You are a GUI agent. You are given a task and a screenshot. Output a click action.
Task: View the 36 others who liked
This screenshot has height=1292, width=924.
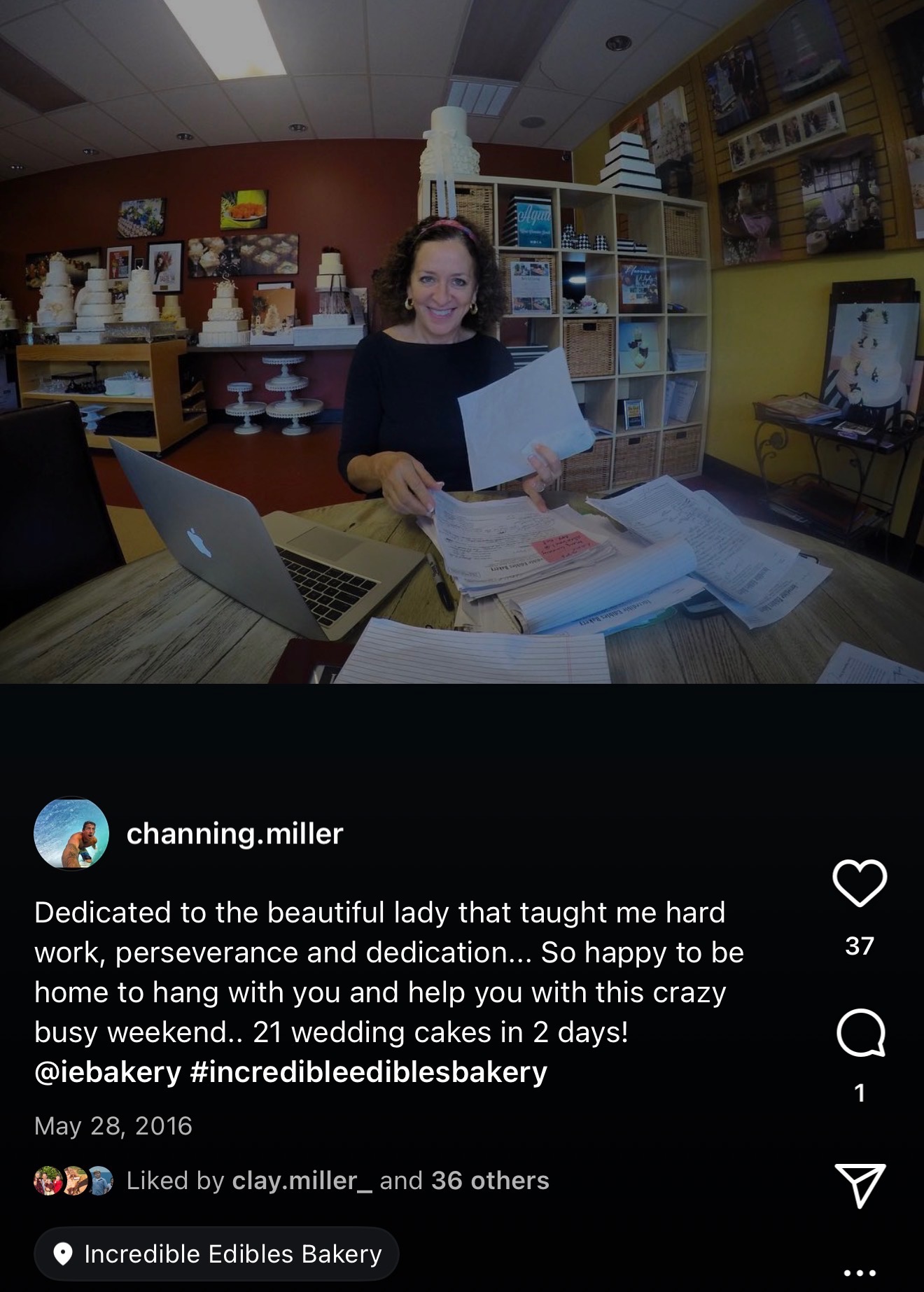pos(490,1181)
